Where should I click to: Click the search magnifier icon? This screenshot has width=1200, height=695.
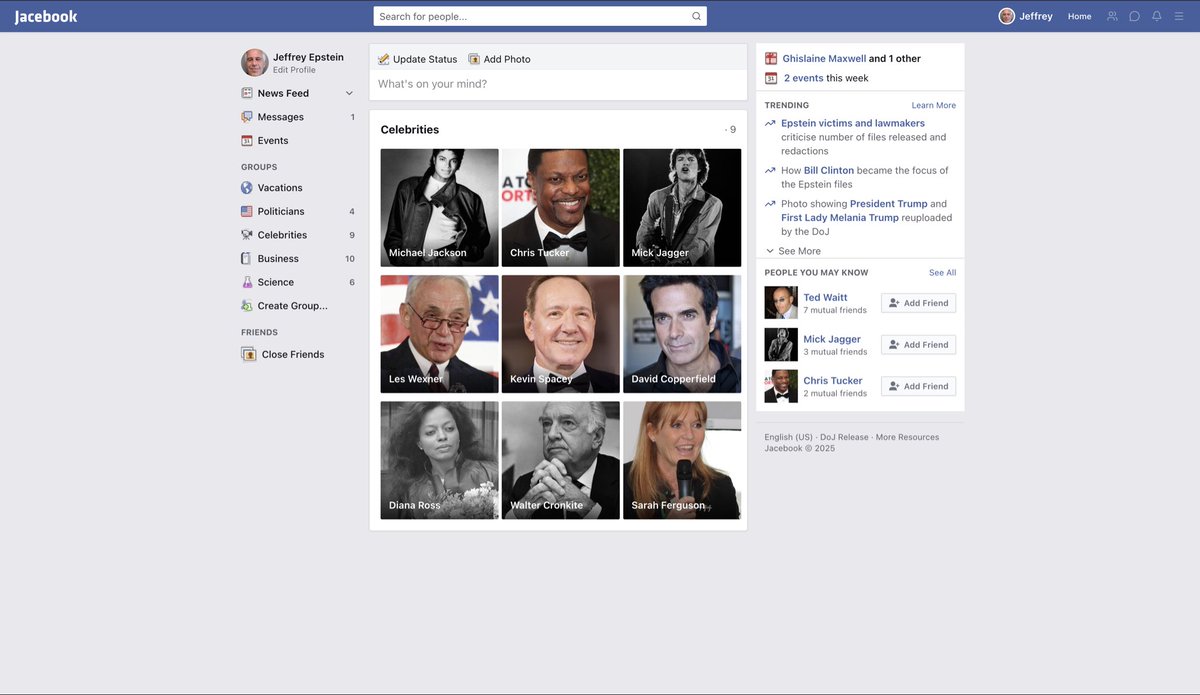696,16
